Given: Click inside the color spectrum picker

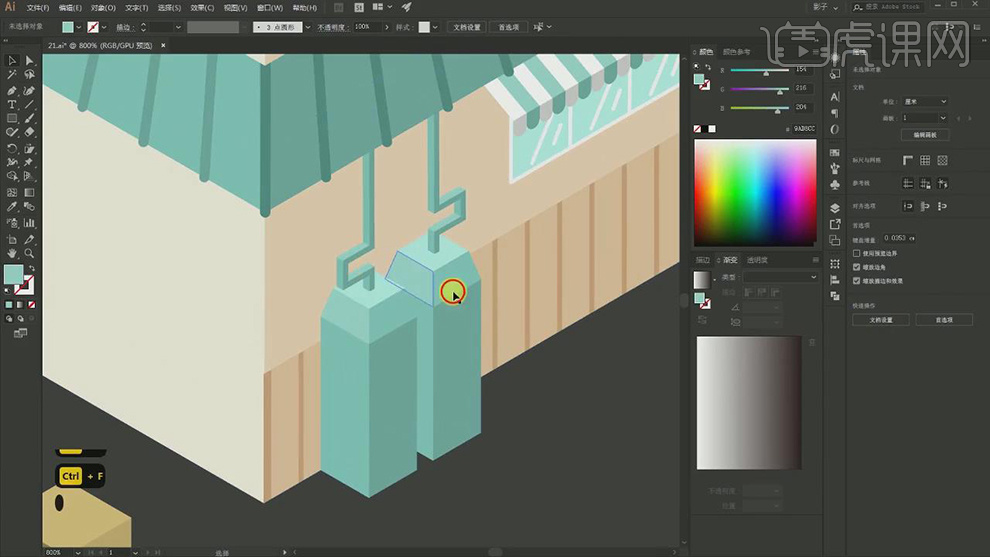Looking at the screenshot, I should pos(755,190).
